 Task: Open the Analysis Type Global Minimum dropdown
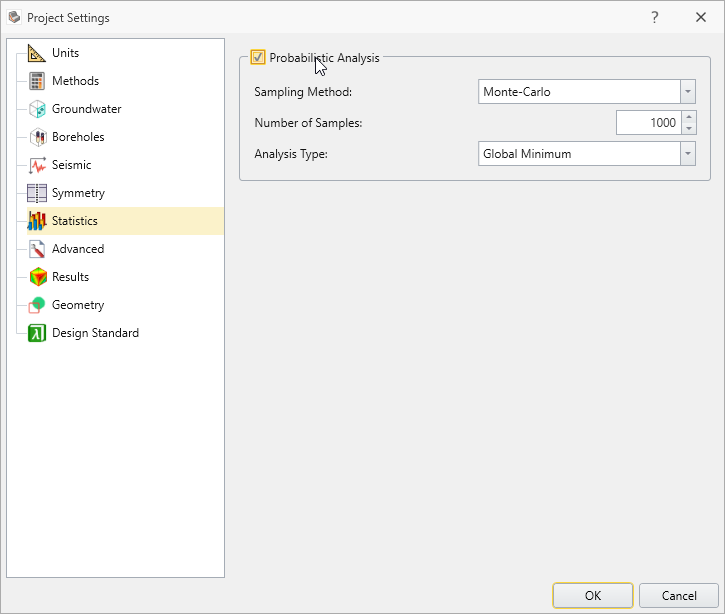587,154
